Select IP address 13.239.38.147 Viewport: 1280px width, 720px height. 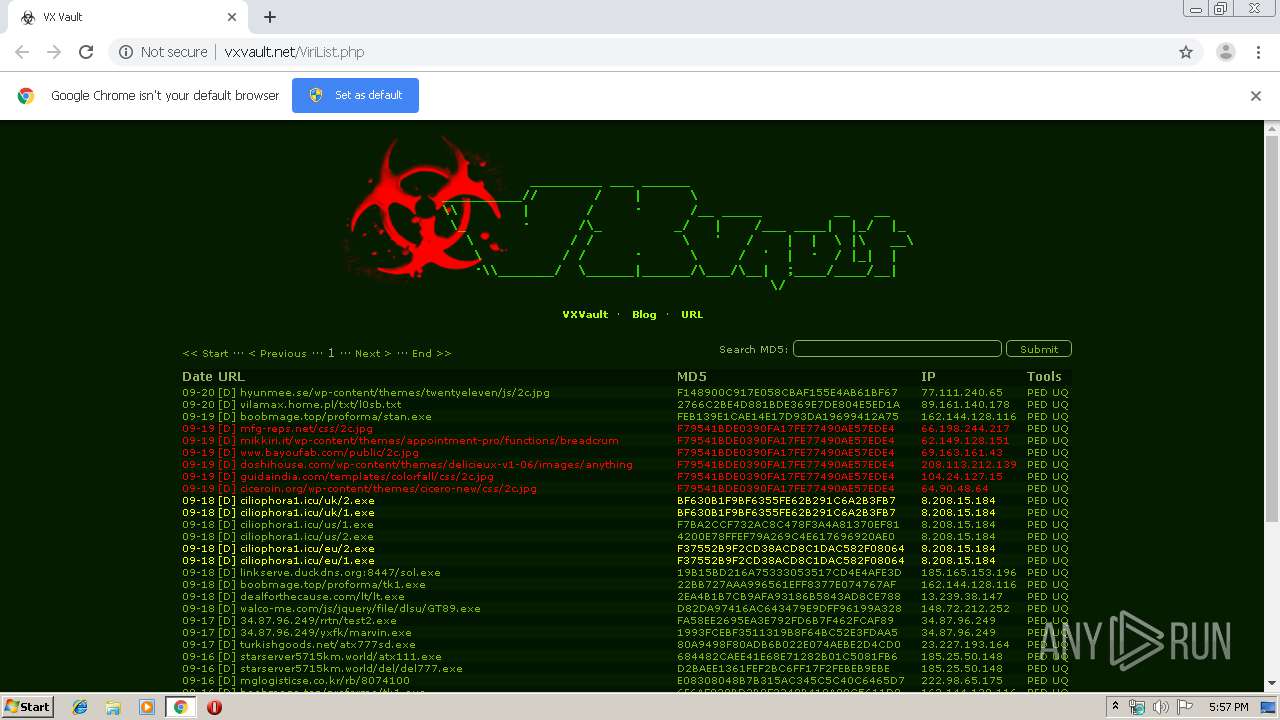[x=962, y=597]
